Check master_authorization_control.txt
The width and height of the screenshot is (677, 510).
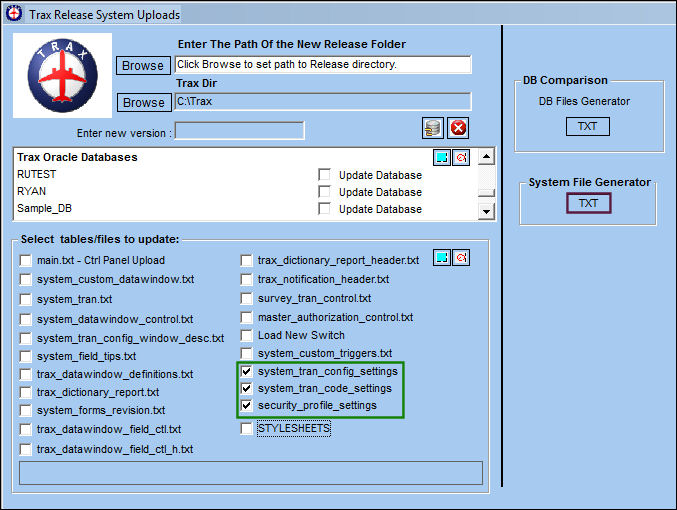tap(247, 317)
